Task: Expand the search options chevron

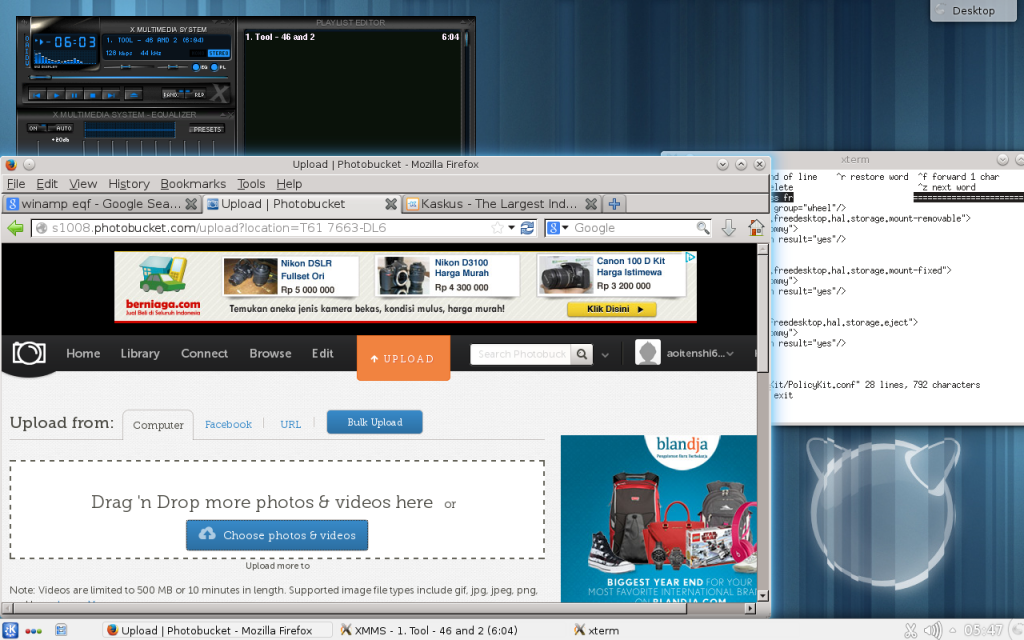Action: click(605, 355)
